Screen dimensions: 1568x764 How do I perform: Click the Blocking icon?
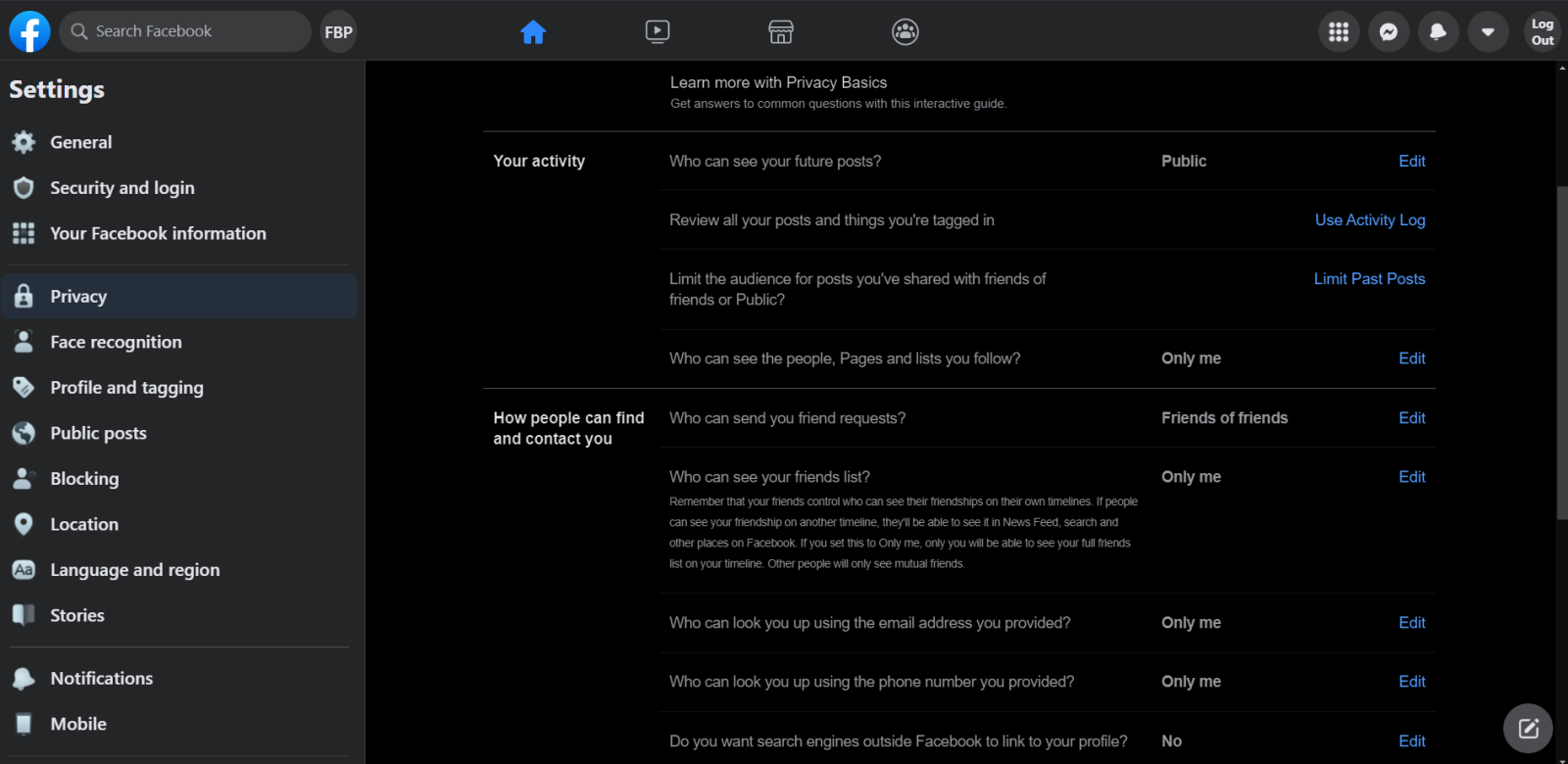pos(24,479)
